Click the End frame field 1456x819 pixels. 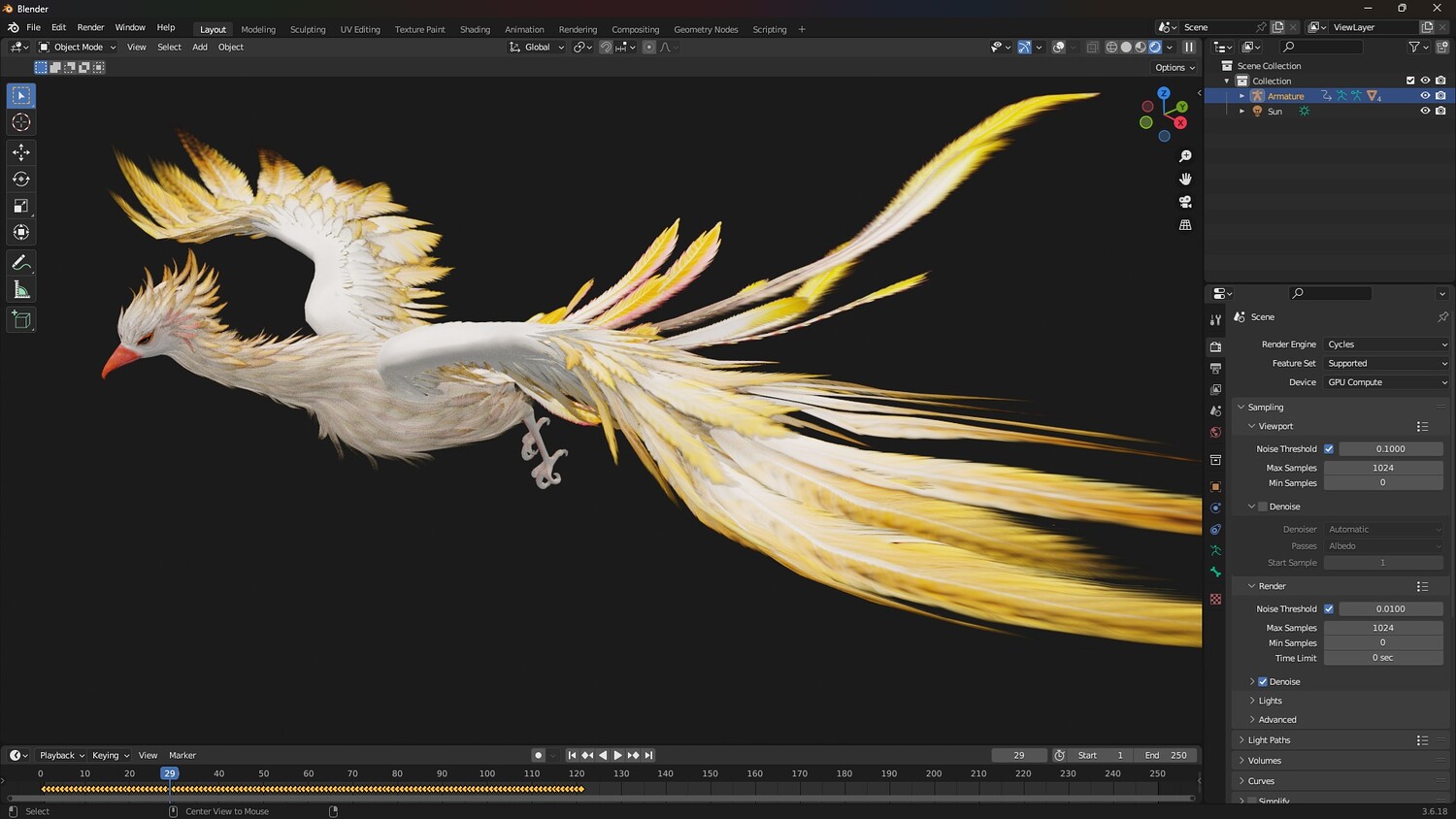tap(1167, 755)
